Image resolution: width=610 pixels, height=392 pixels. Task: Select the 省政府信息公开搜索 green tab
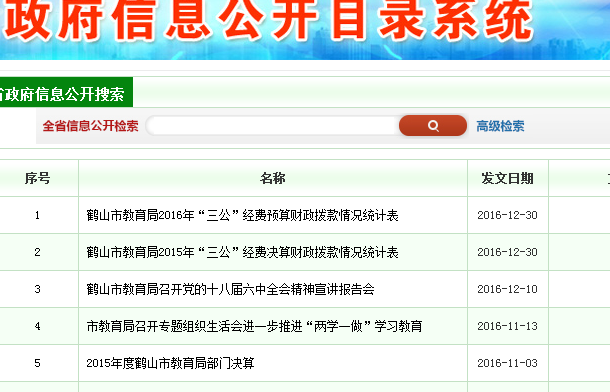coord(66,92)
